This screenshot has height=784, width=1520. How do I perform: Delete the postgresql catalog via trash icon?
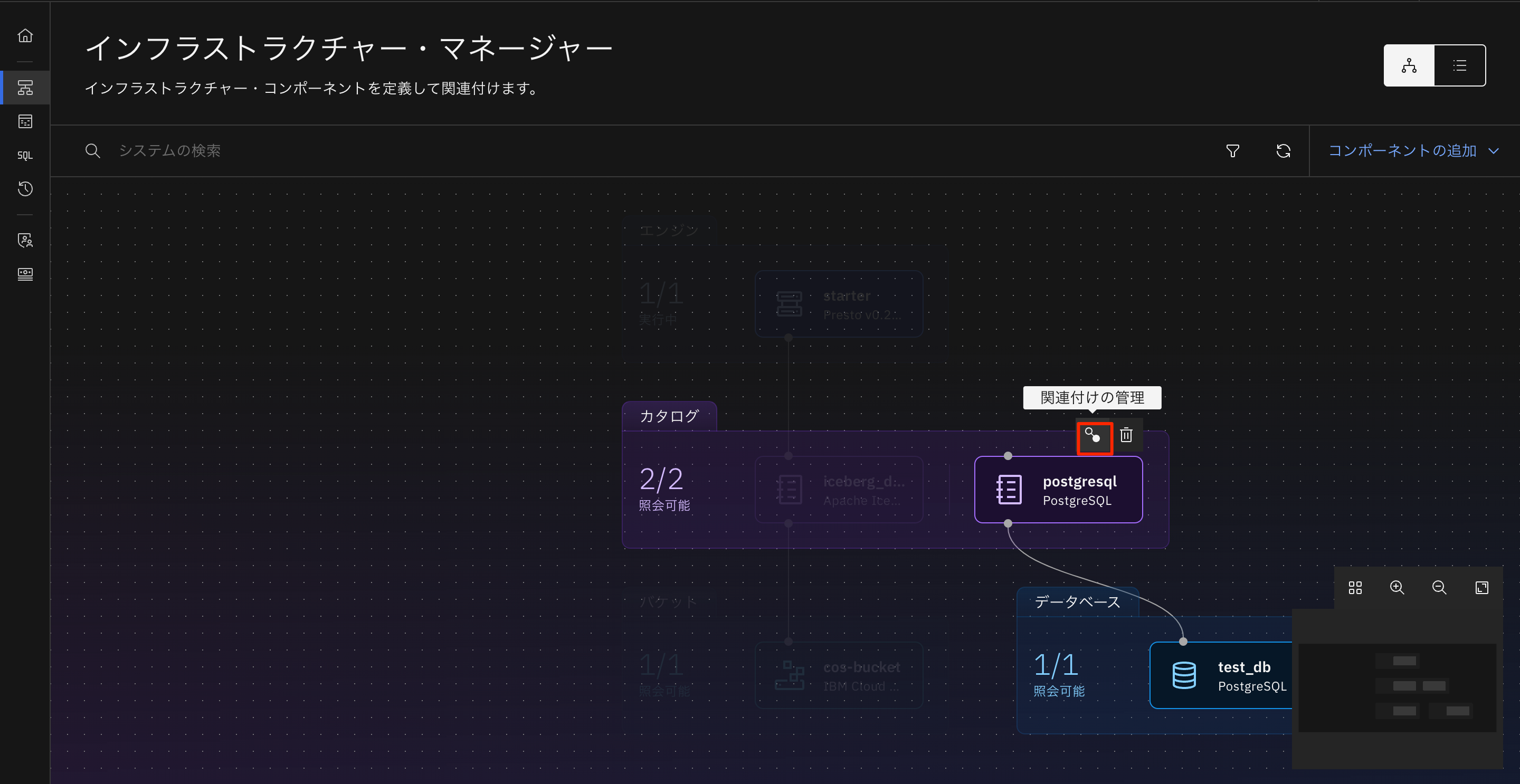coord(1126,435)
